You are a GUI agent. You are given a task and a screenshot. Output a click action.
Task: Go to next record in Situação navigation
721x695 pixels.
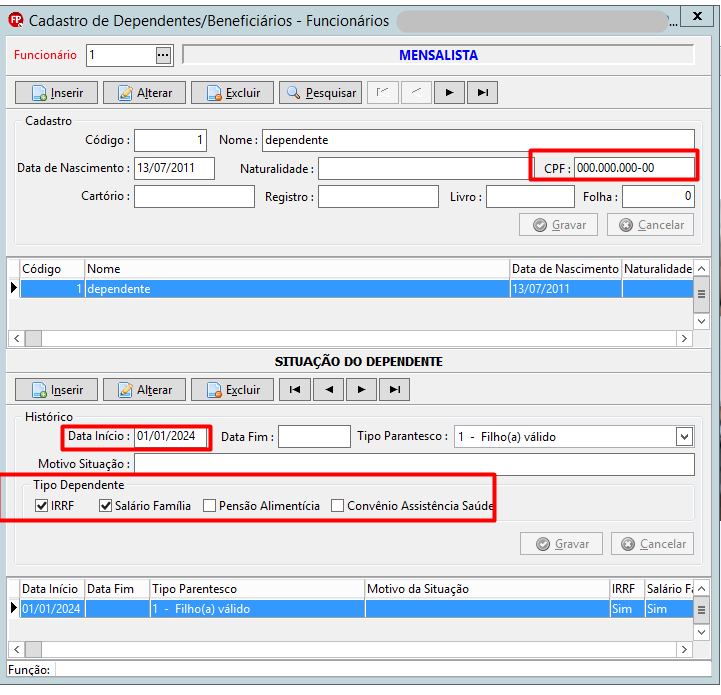point(361,390)
